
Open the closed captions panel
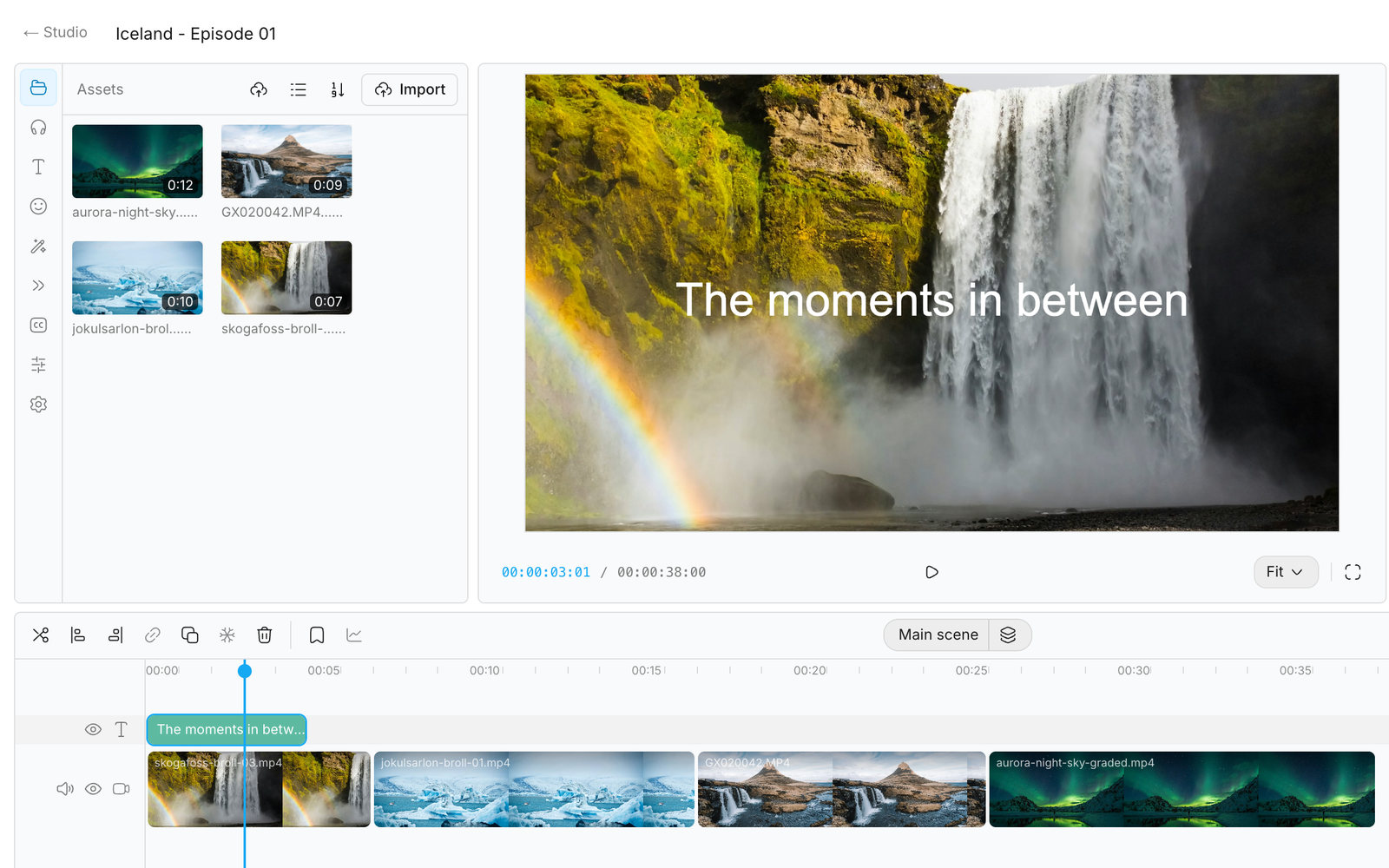tap(38, 325)
